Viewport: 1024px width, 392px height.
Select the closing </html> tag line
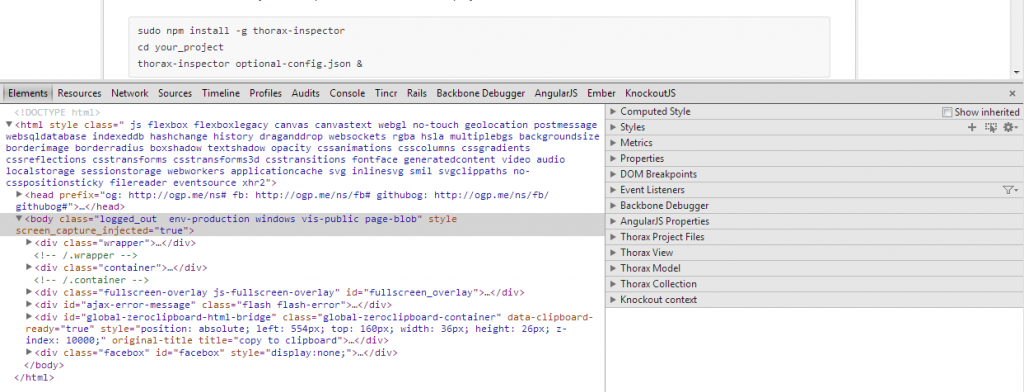click(34, 378)
